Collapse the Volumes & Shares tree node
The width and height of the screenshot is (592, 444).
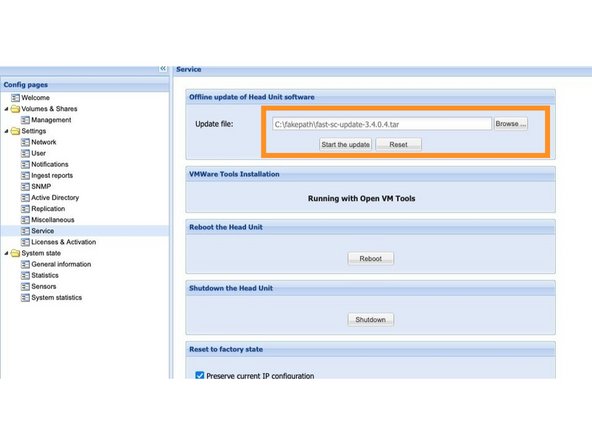6,109
